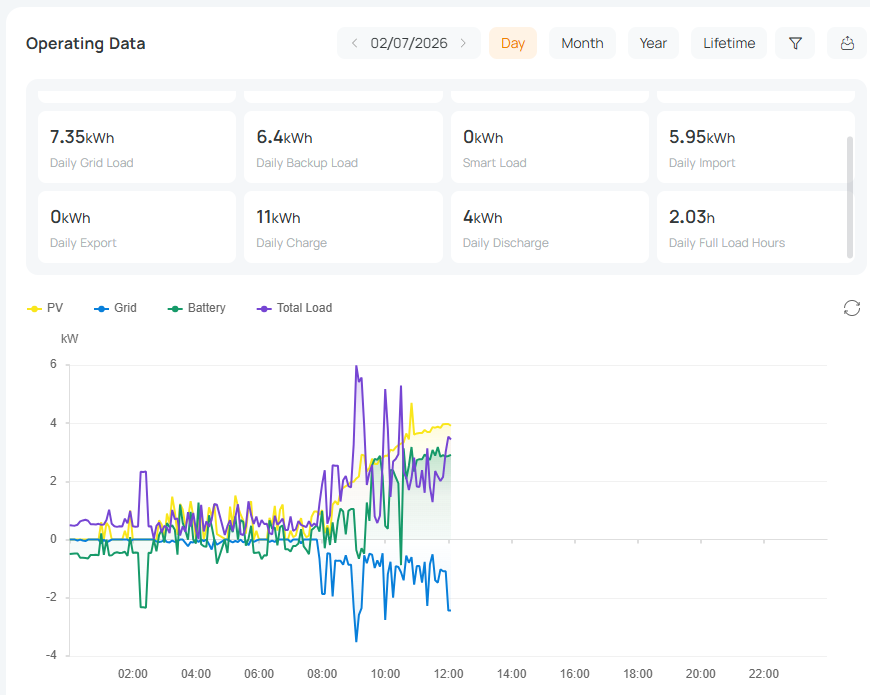Click the export data icon
The height and width of the screenshot is (695, 870).
847,43
